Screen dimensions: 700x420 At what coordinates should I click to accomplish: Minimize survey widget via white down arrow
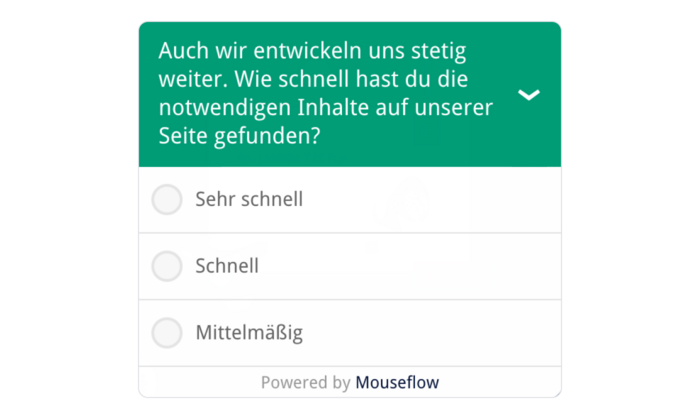[529, 95]
